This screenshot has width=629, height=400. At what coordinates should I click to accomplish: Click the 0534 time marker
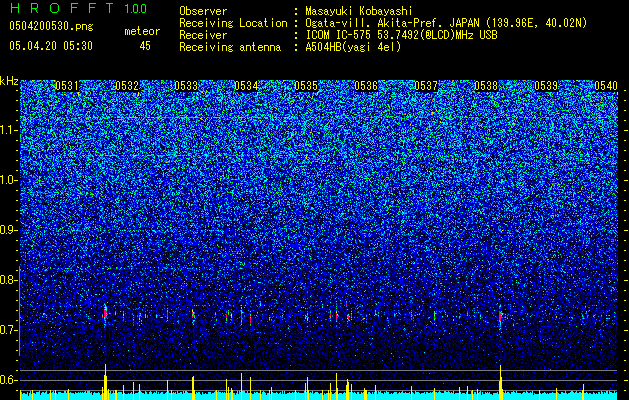pyautogui.click(x=246, y=86)
